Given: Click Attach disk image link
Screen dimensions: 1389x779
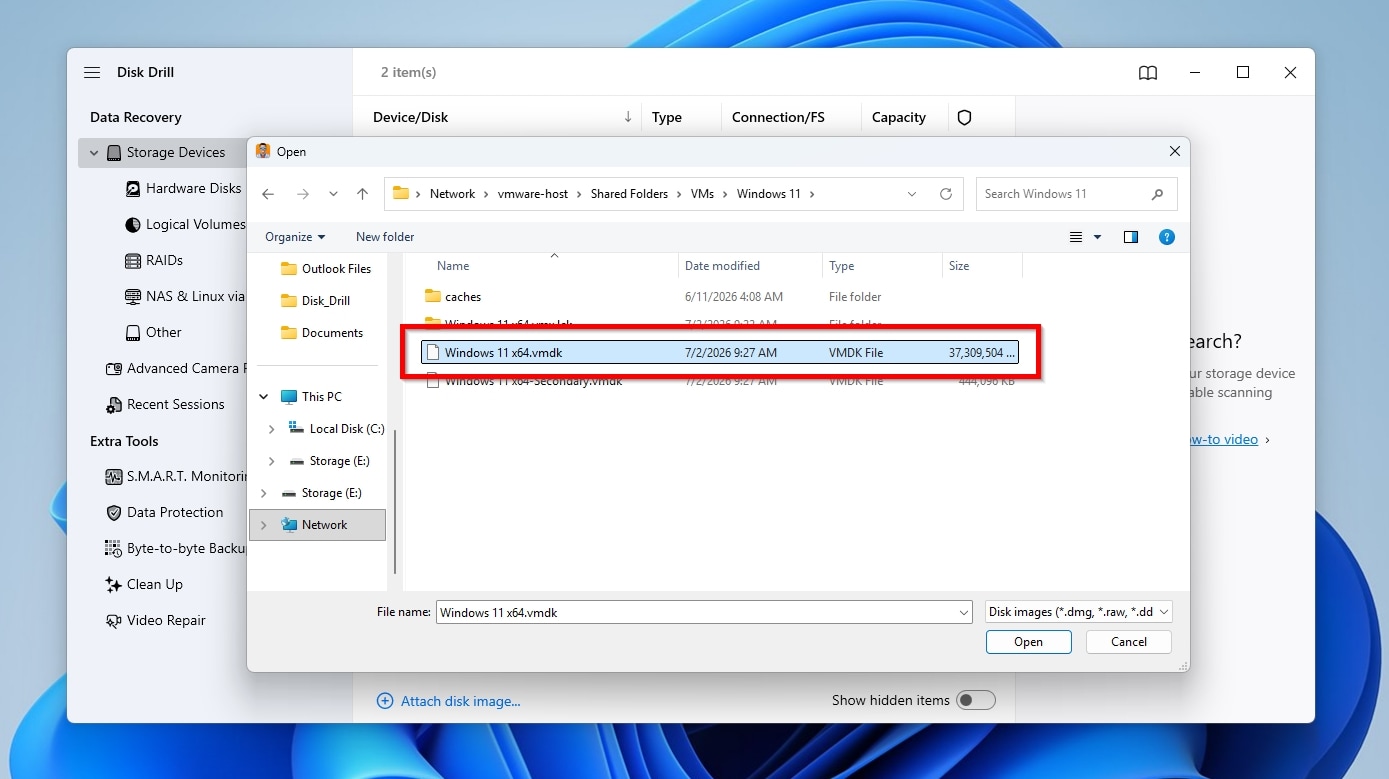Looking at the screenshot, I should click(x=448, y=701).
